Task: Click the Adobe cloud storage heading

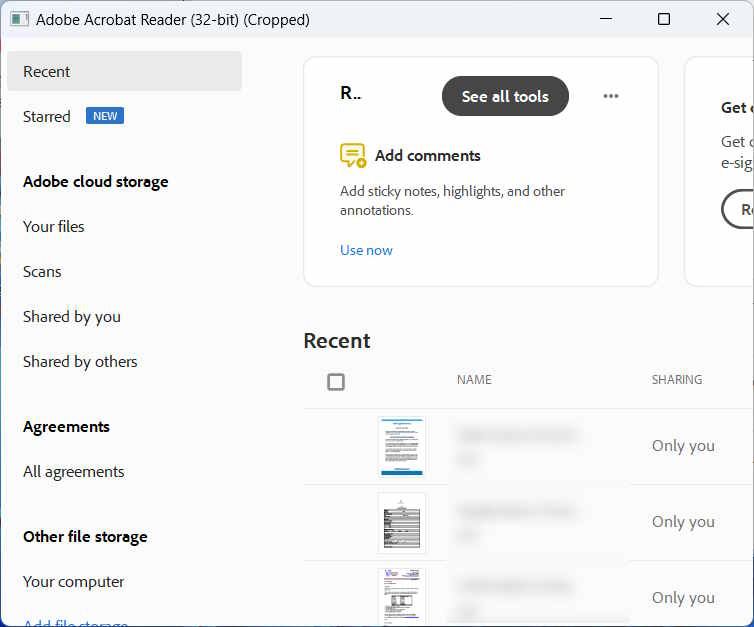Action: coord(96,181)
